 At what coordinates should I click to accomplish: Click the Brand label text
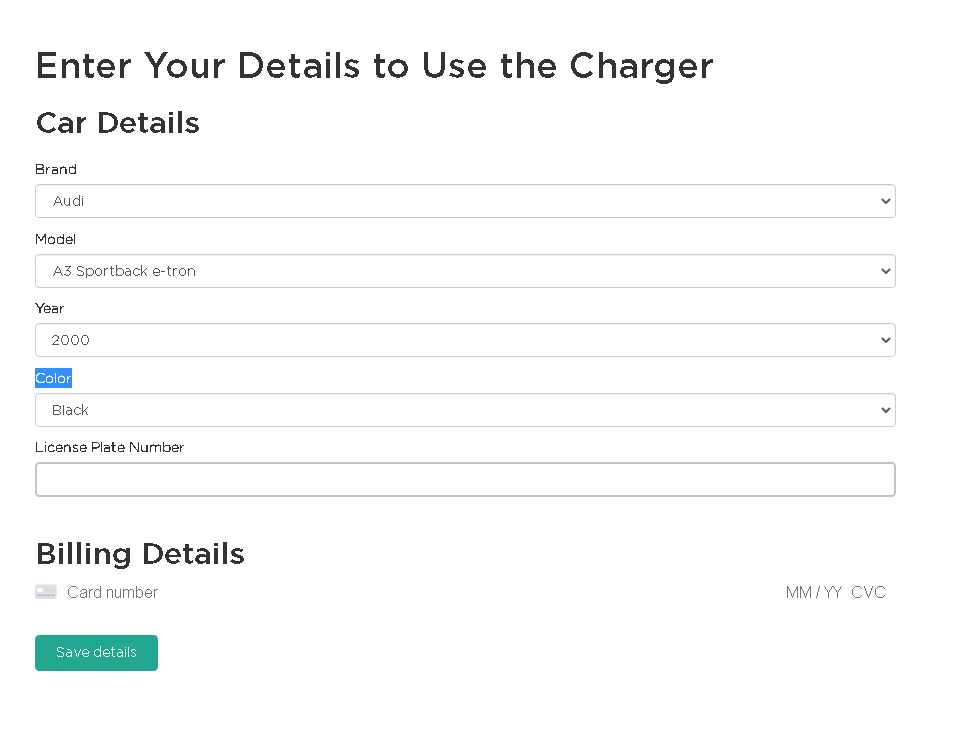[56, 169]
